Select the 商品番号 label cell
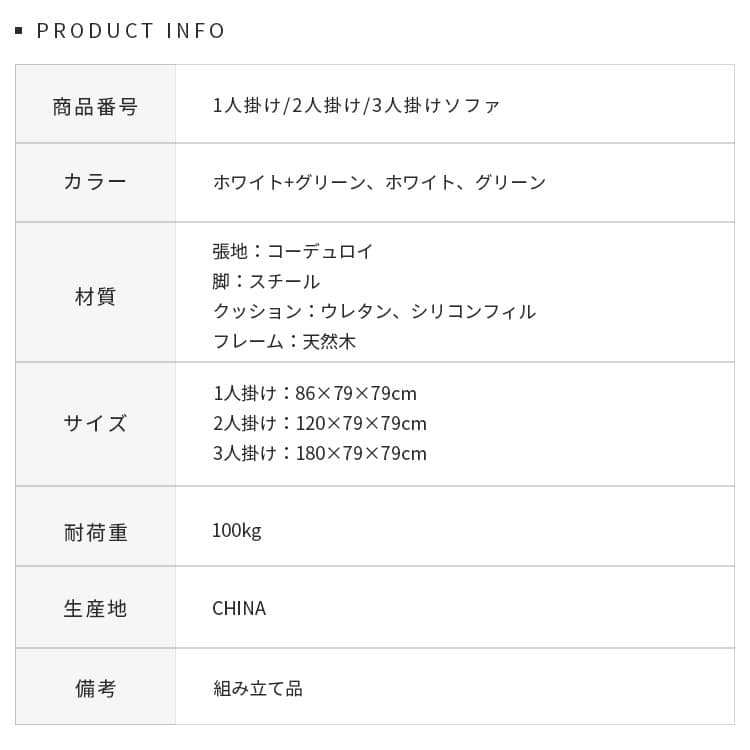 coord(95,105)
